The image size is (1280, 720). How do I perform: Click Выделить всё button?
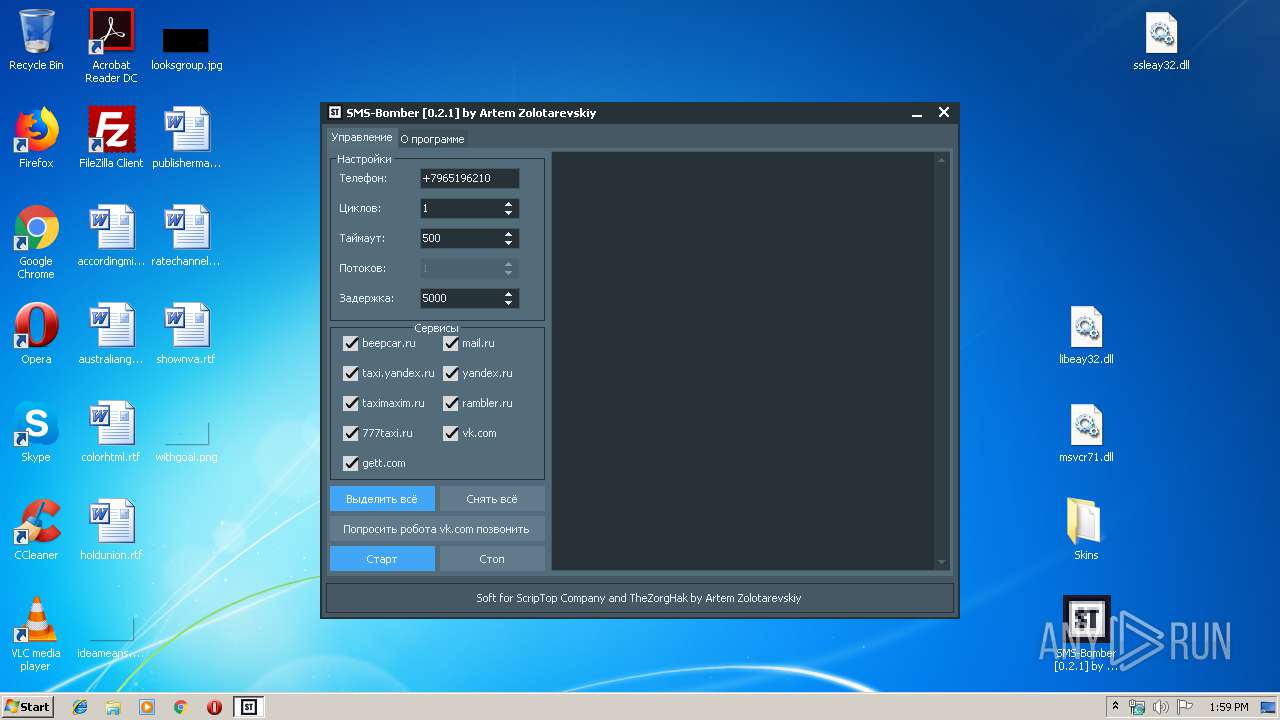(382, 499)
